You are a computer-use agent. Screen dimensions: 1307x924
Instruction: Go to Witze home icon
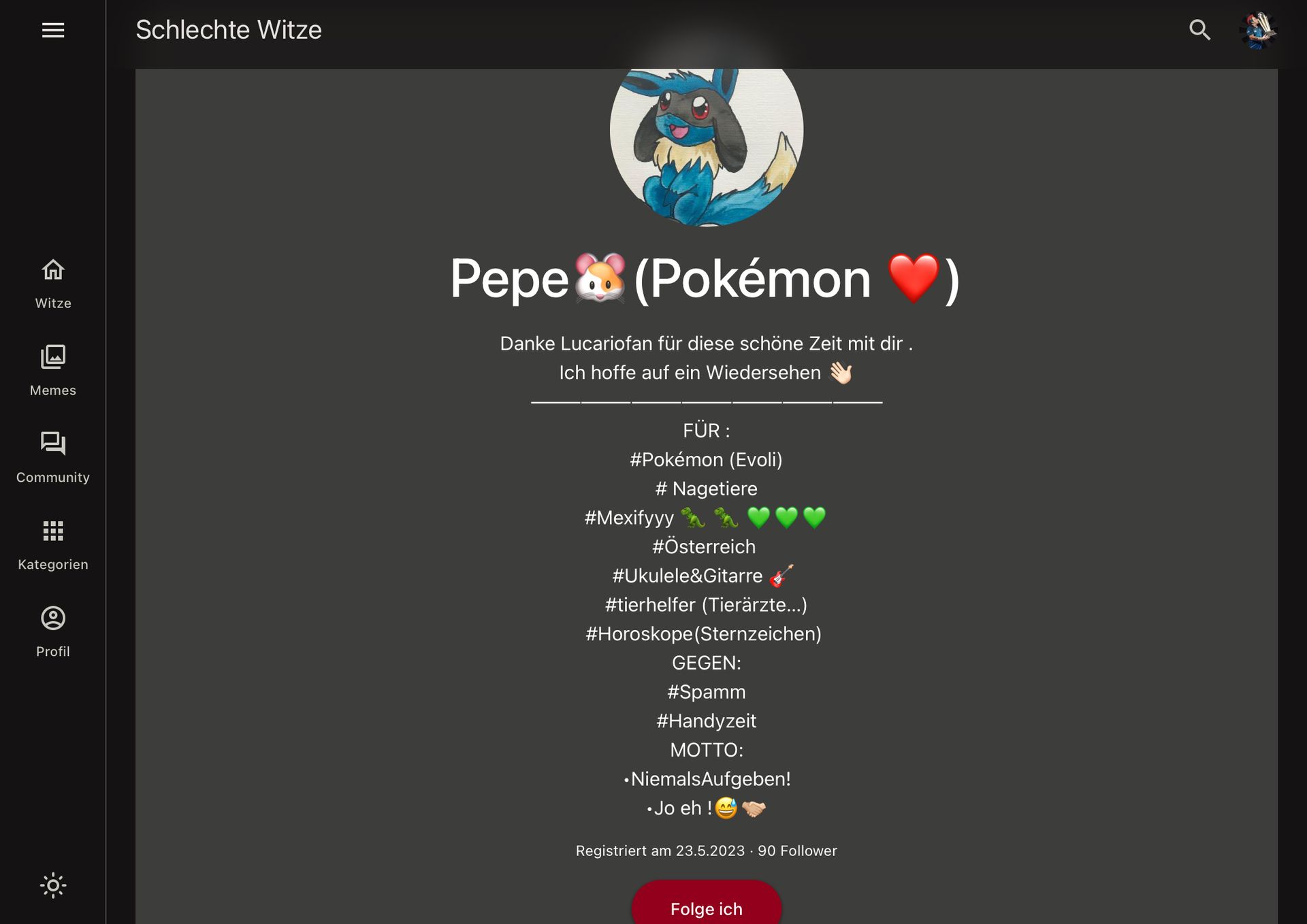pos(53,270)
